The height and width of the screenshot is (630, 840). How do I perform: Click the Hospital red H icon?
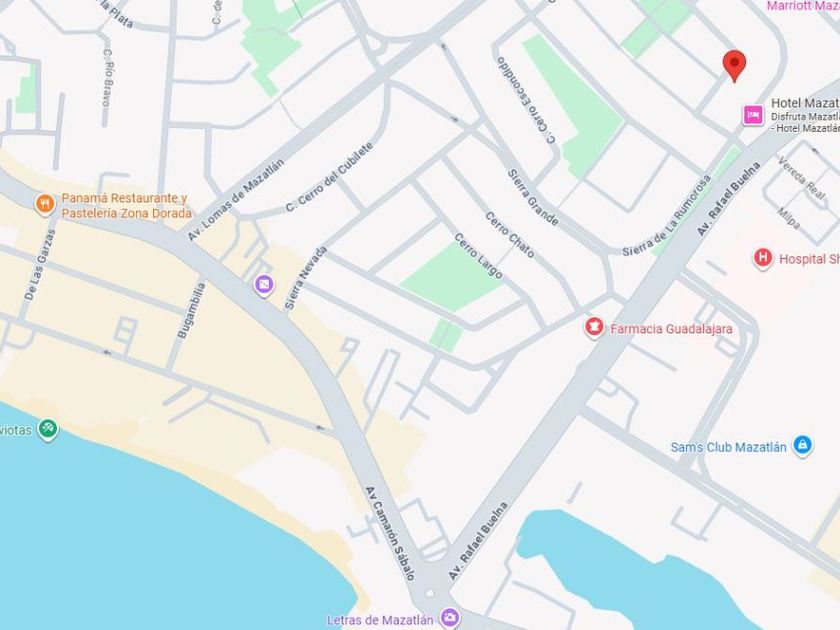coord(763,259)
